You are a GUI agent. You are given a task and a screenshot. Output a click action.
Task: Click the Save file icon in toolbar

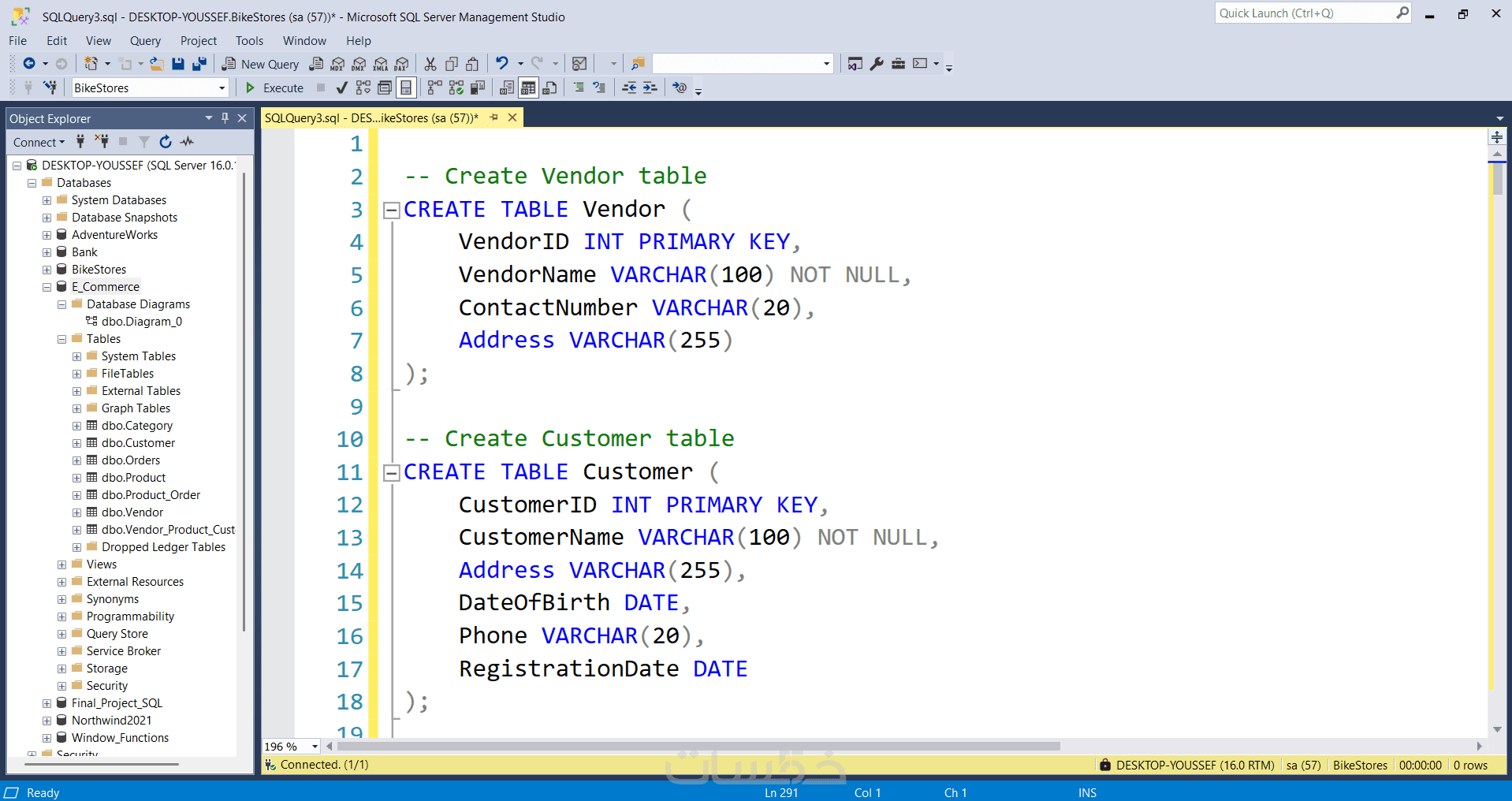pos(178,64)
